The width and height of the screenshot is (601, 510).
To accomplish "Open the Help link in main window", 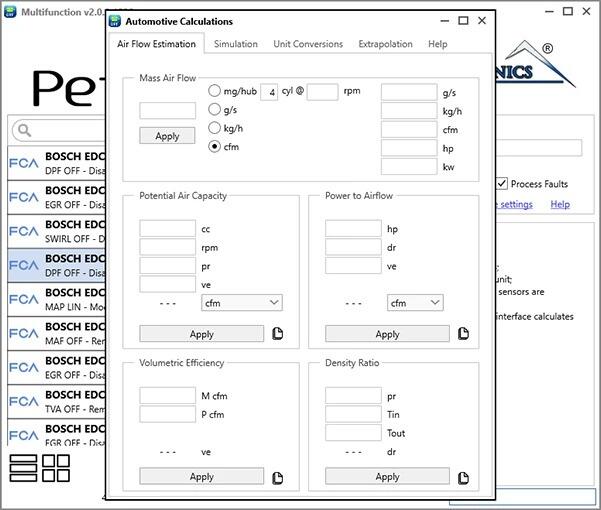I will point(560,204).
